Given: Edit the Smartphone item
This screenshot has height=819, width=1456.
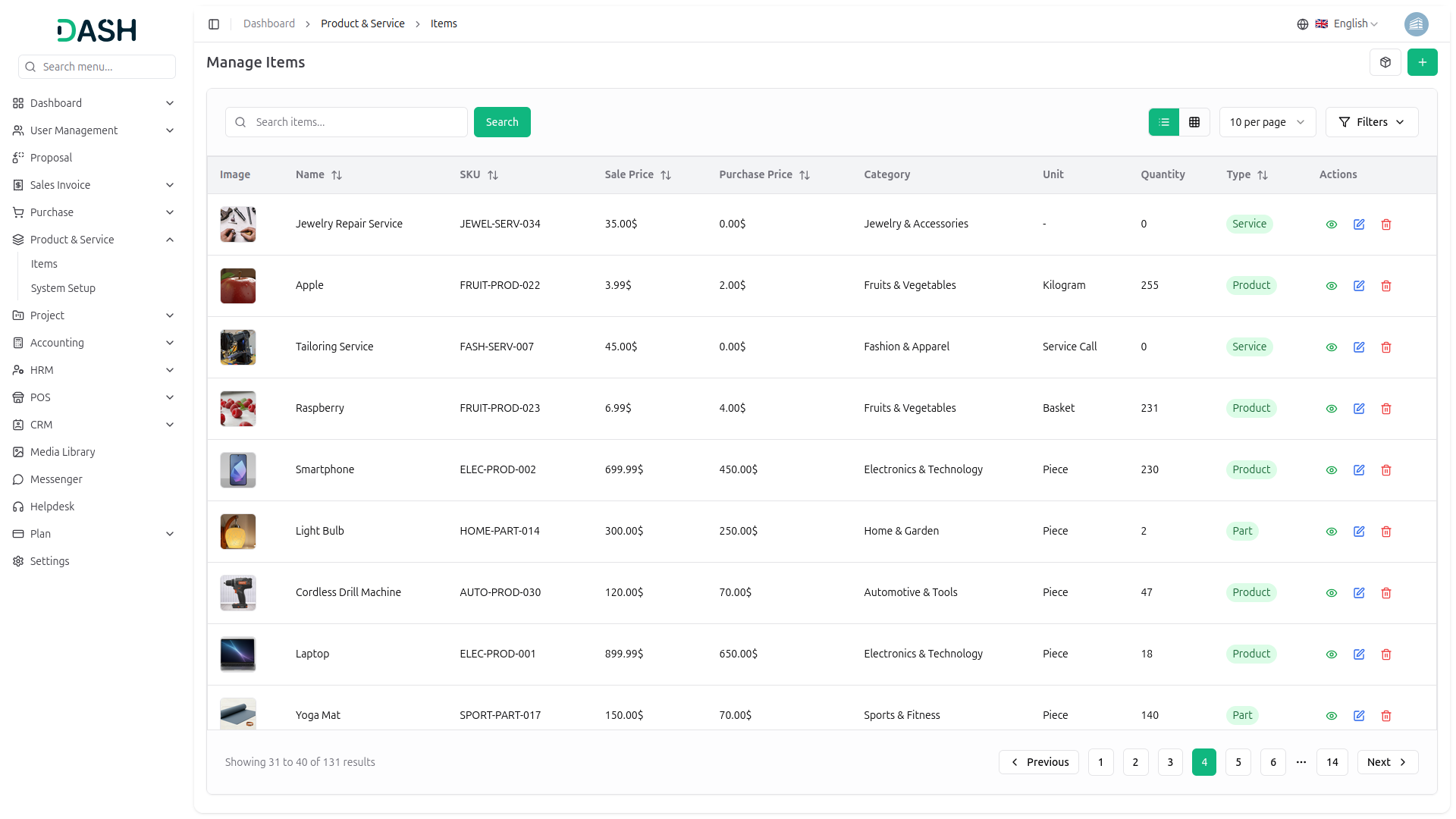Looking at the screenshot, I should pyautogui.click(x=1359, y=470).
